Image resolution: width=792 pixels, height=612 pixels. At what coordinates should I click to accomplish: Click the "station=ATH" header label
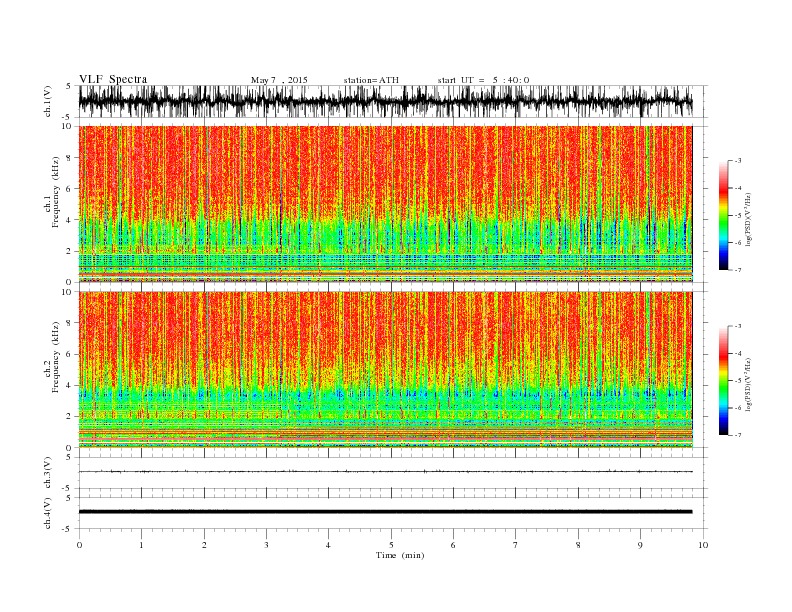(371, 80)
